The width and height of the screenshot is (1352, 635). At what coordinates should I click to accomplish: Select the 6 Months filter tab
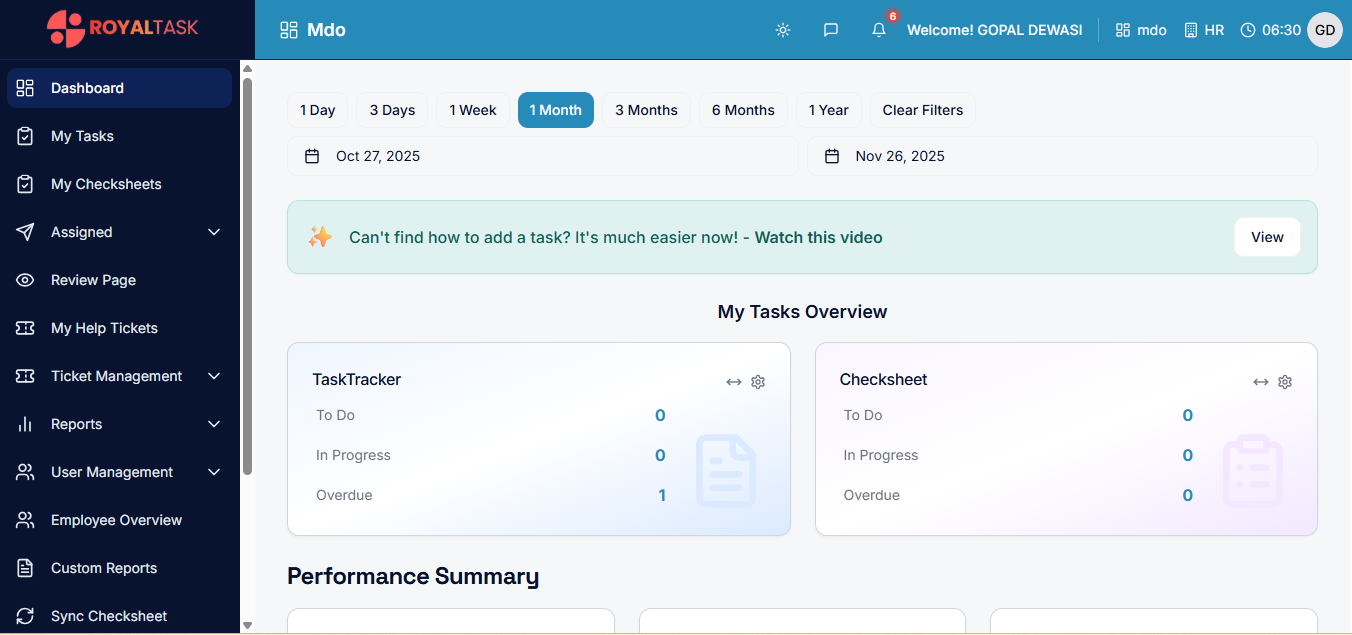743,110
